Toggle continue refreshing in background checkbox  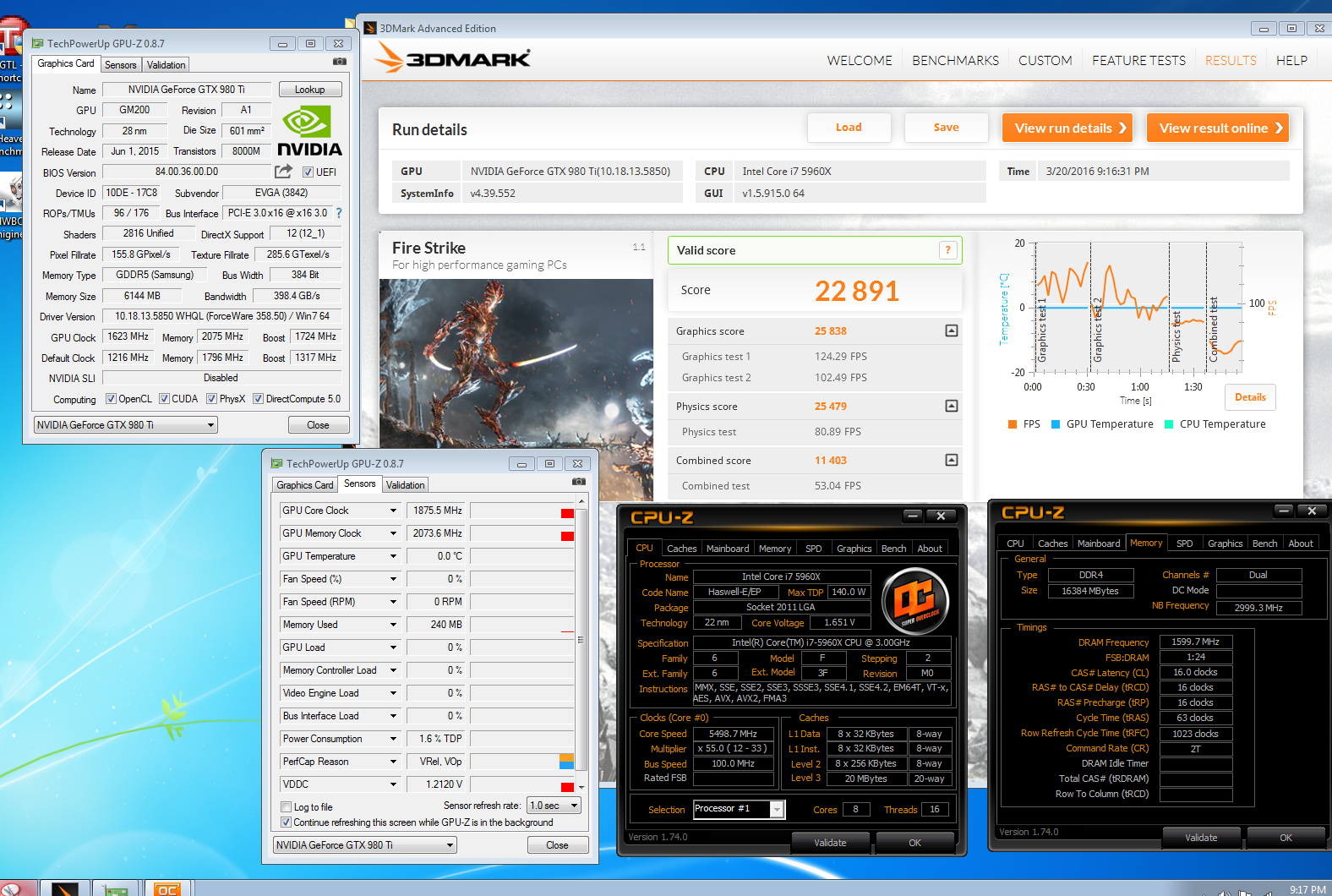pyautogui.click(x=286, y=822)
